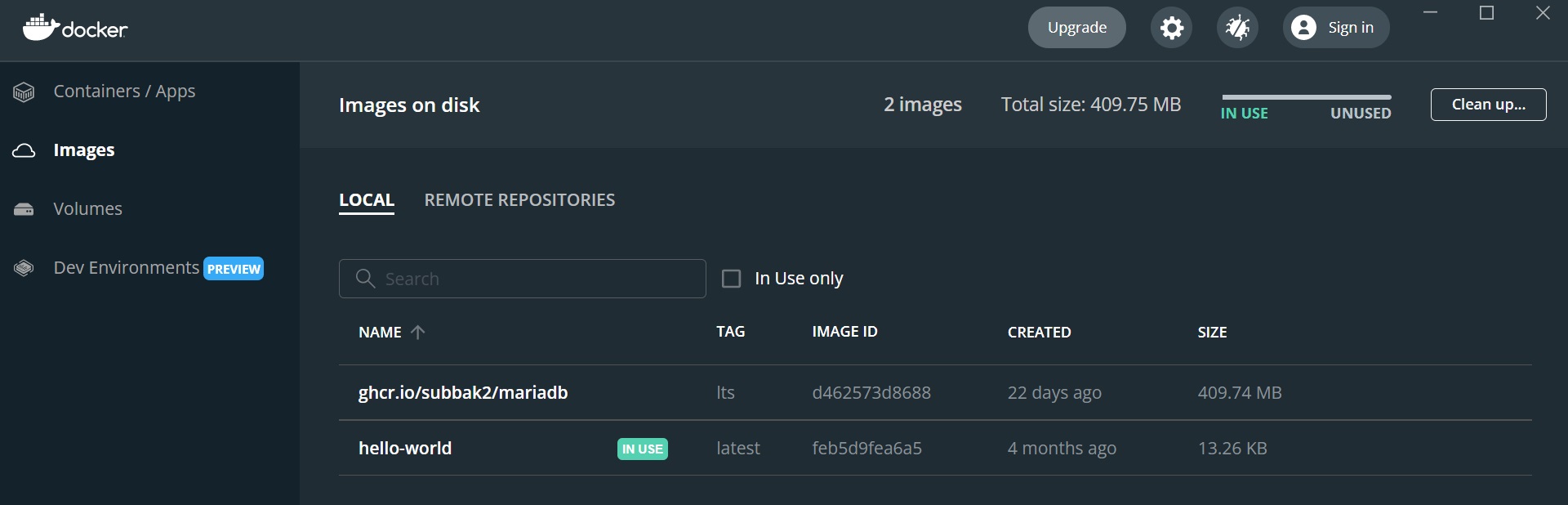Click the 13.26 KB size value
This screenshot has width=1568, height=505.
click(1232, 449)
